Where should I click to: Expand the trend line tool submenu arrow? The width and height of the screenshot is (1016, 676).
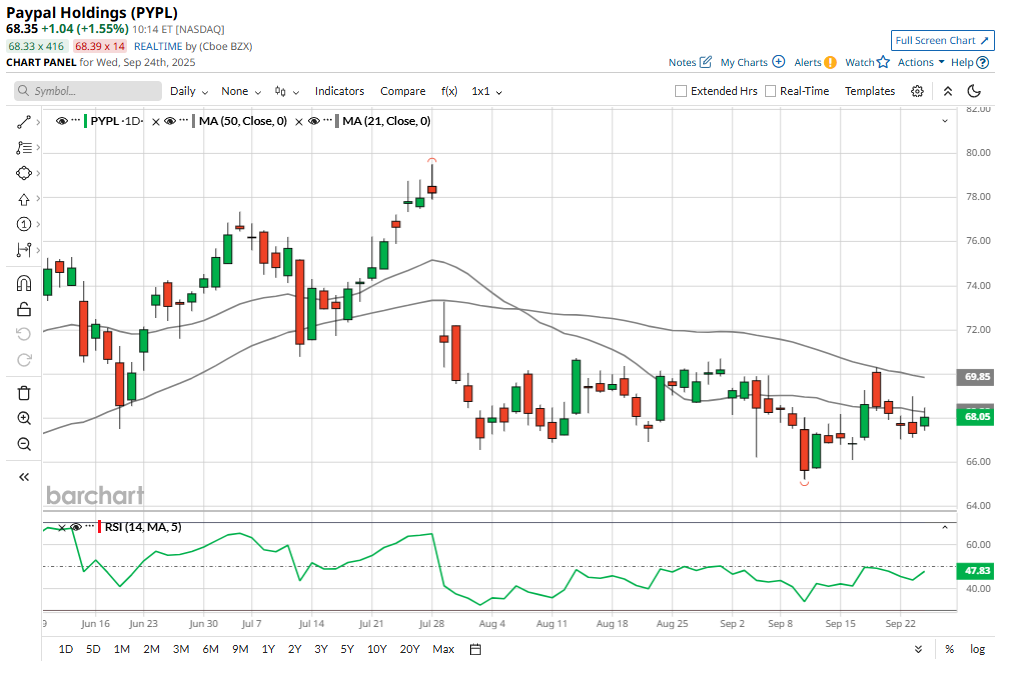click(x=38, y=122)
